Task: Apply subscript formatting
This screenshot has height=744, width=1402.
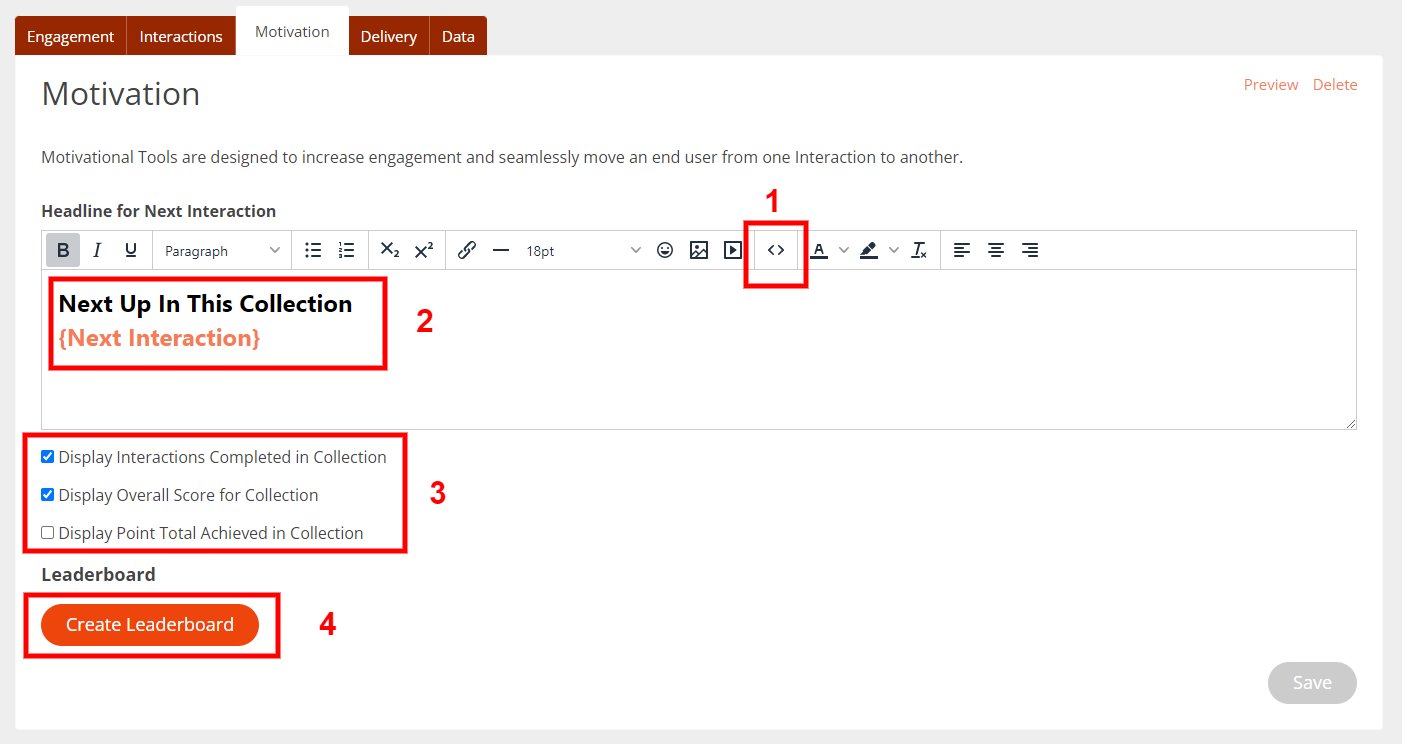Action: pos(390,250)
